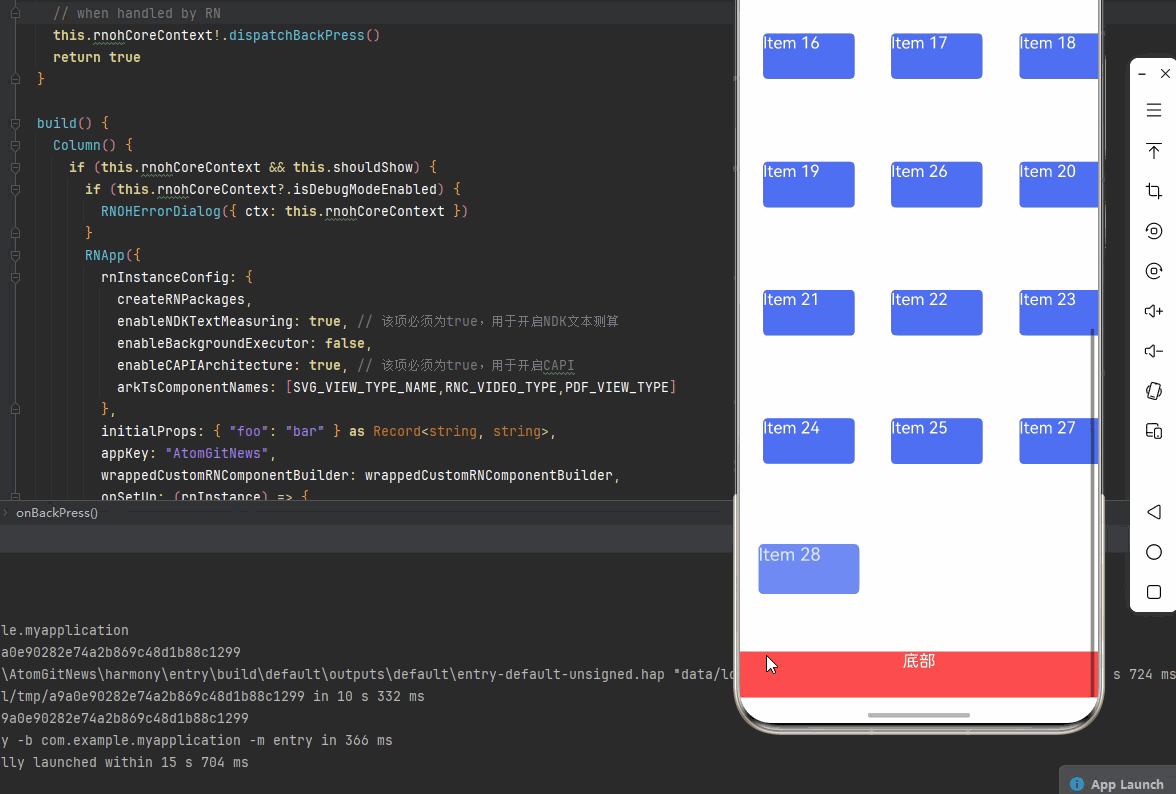Screen dimensions: 1176x794
Task: Tap Item 16 in the emulator
Action: (x=808, y=55)
